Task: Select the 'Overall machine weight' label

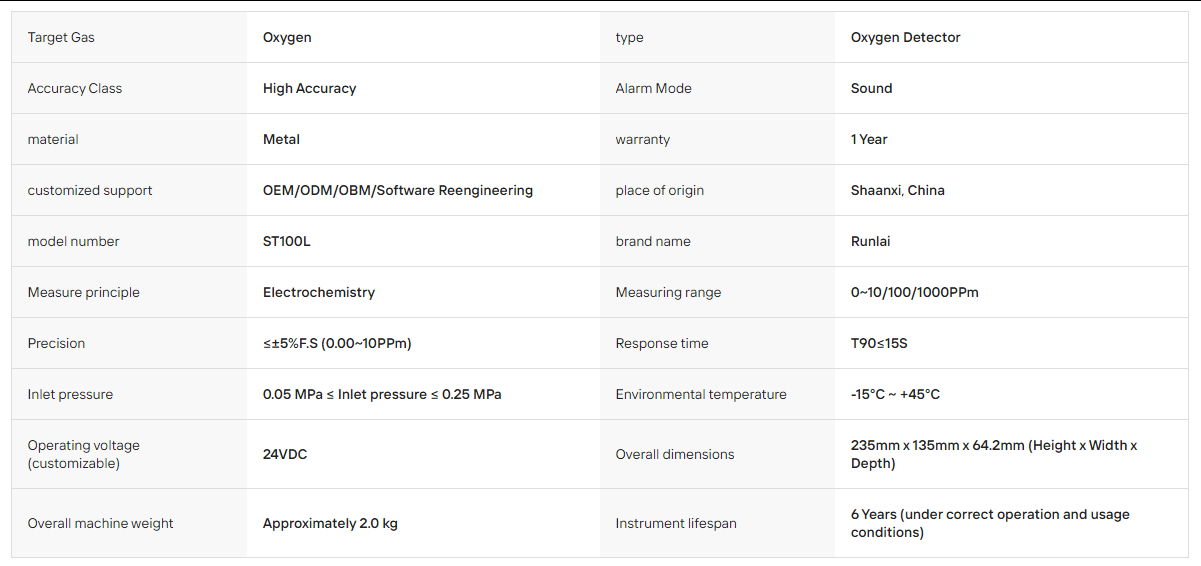Action: [x=101, y=523]
